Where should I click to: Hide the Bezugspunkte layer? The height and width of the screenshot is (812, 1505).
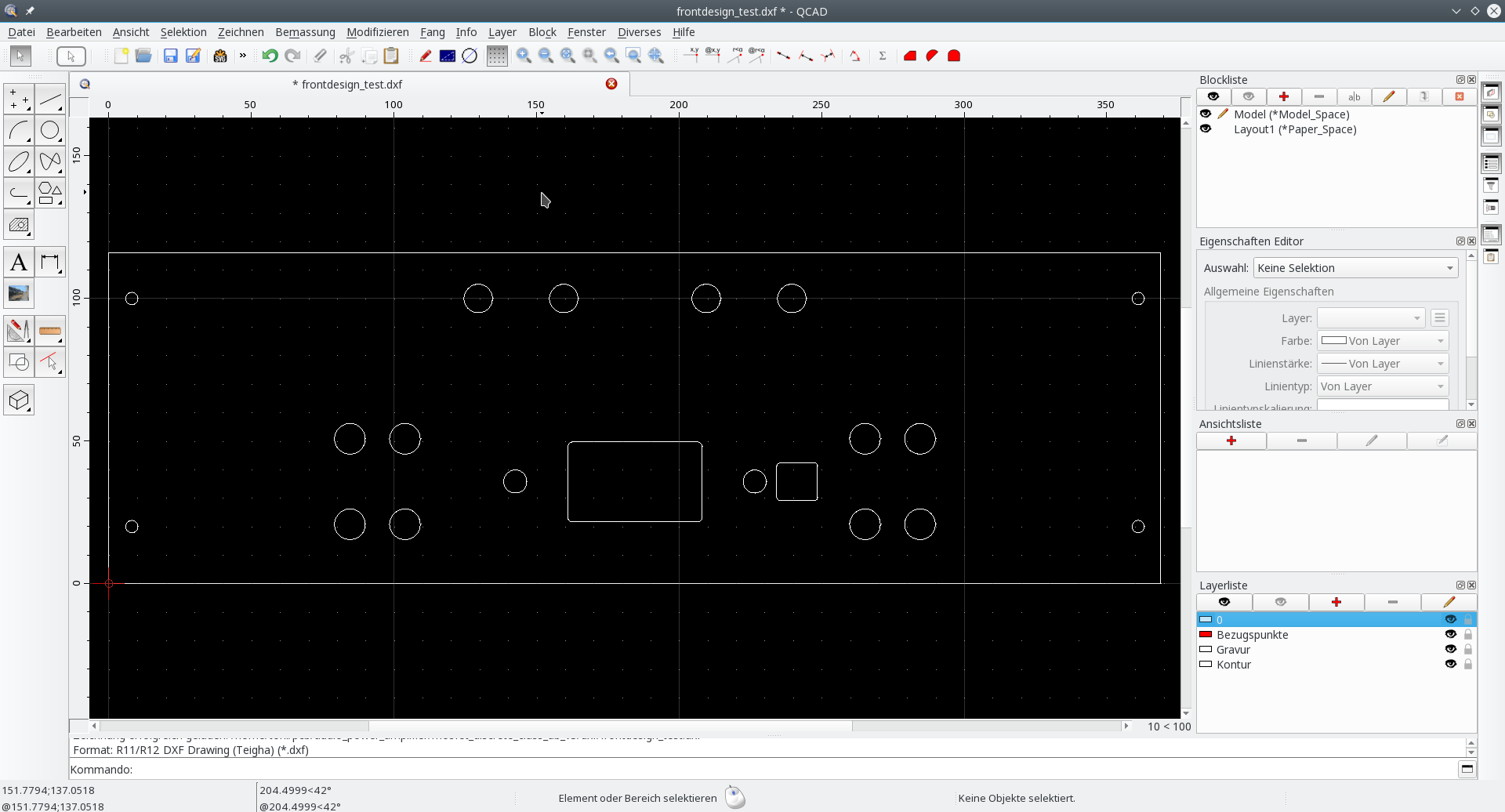coord(1451,634)
